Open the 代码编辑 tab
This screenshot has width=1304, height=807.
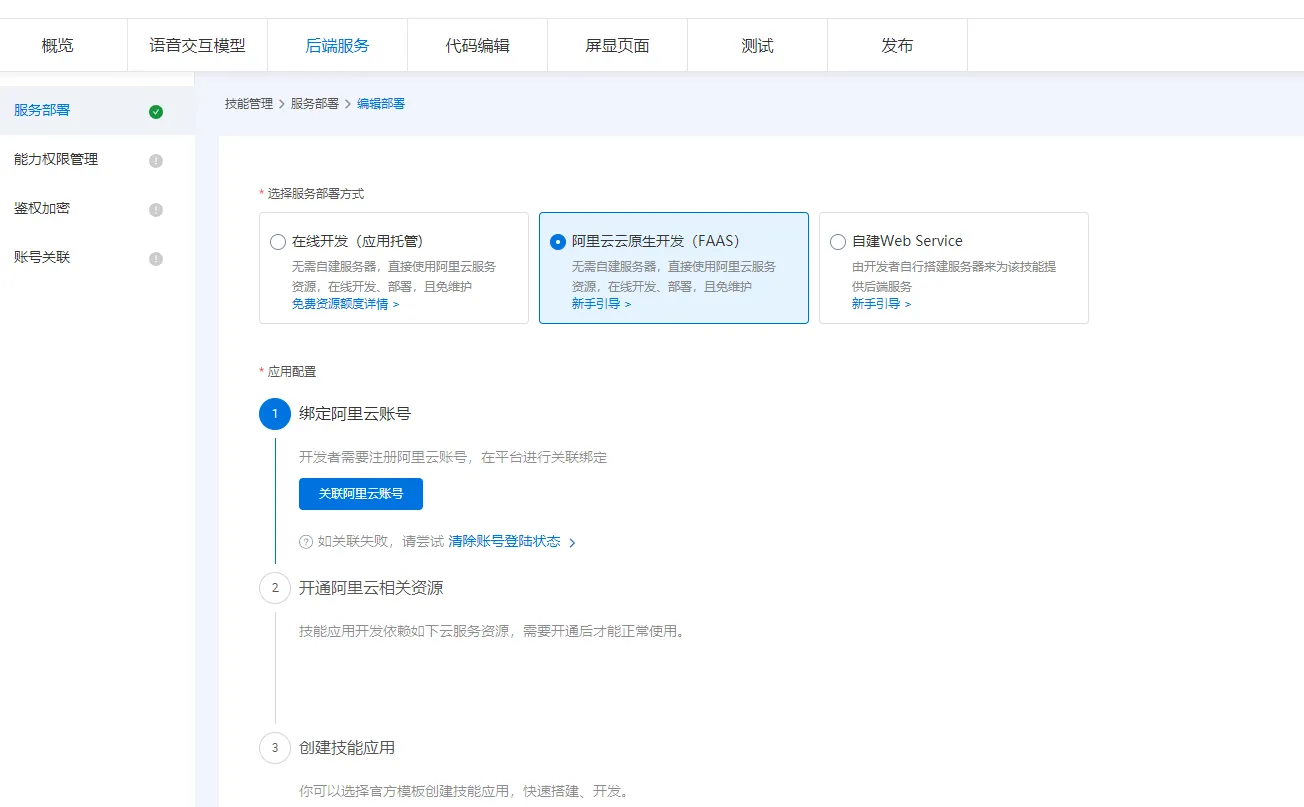[x=477, y=46]
